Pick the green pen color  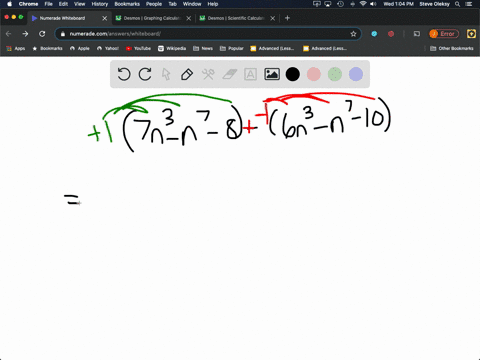click(335, 74)
